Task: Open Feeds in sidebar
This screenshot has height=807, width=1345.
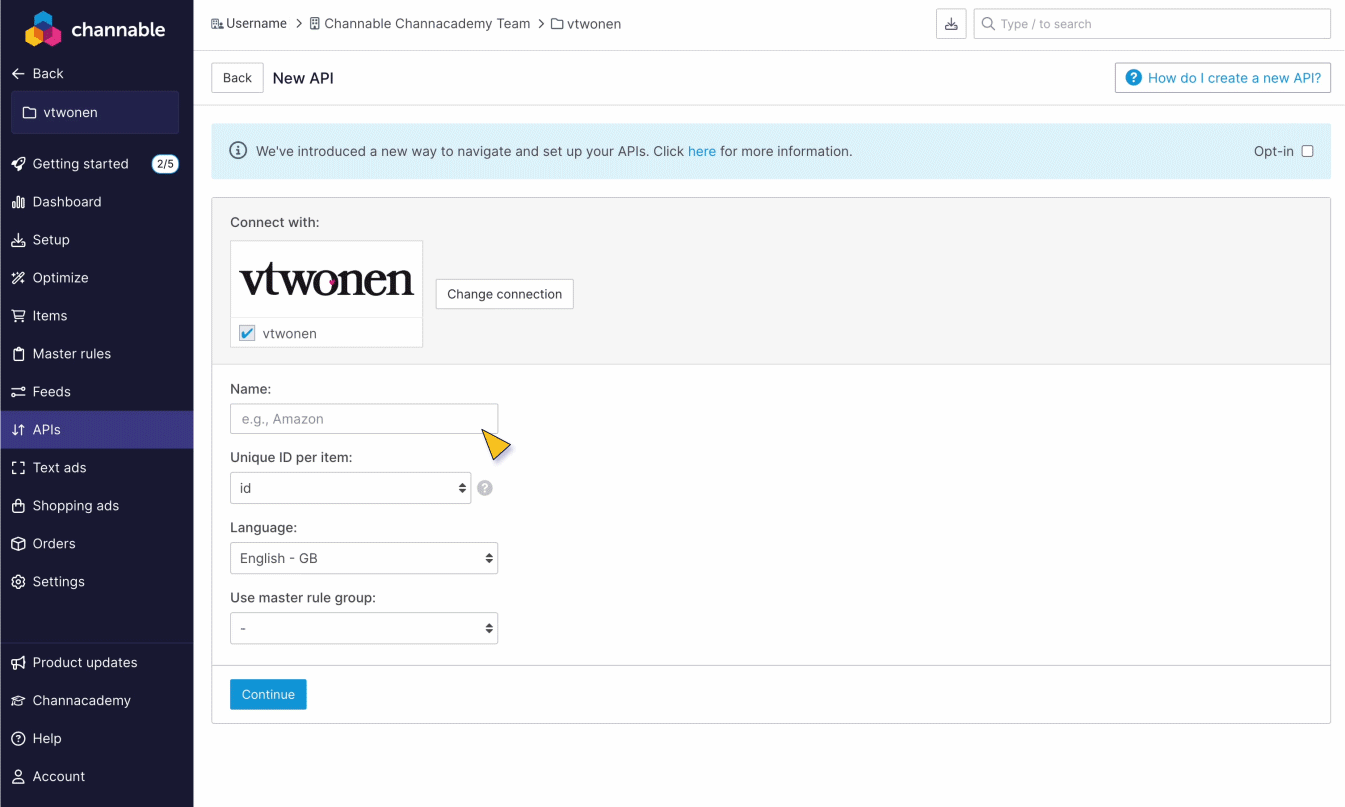Action: (51, 392)
